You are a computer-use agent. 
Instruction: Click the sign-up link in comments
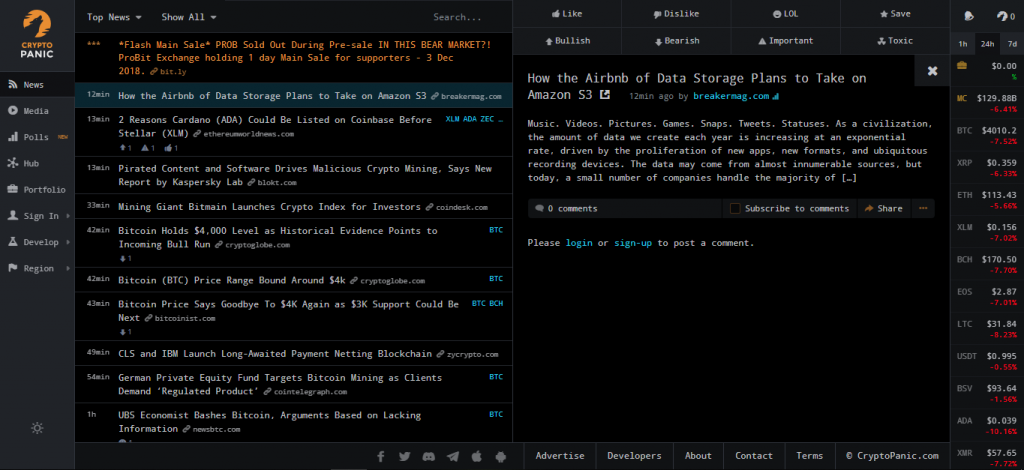tap(632, 243)
